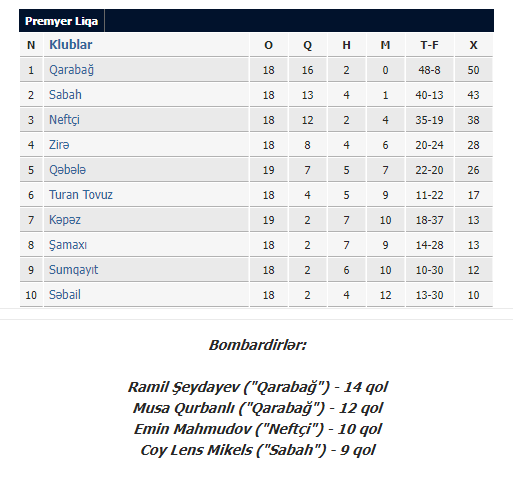This screenshot has width=513, height=497.
Task: Click the T-F goals column header
Action: (429, 45)
